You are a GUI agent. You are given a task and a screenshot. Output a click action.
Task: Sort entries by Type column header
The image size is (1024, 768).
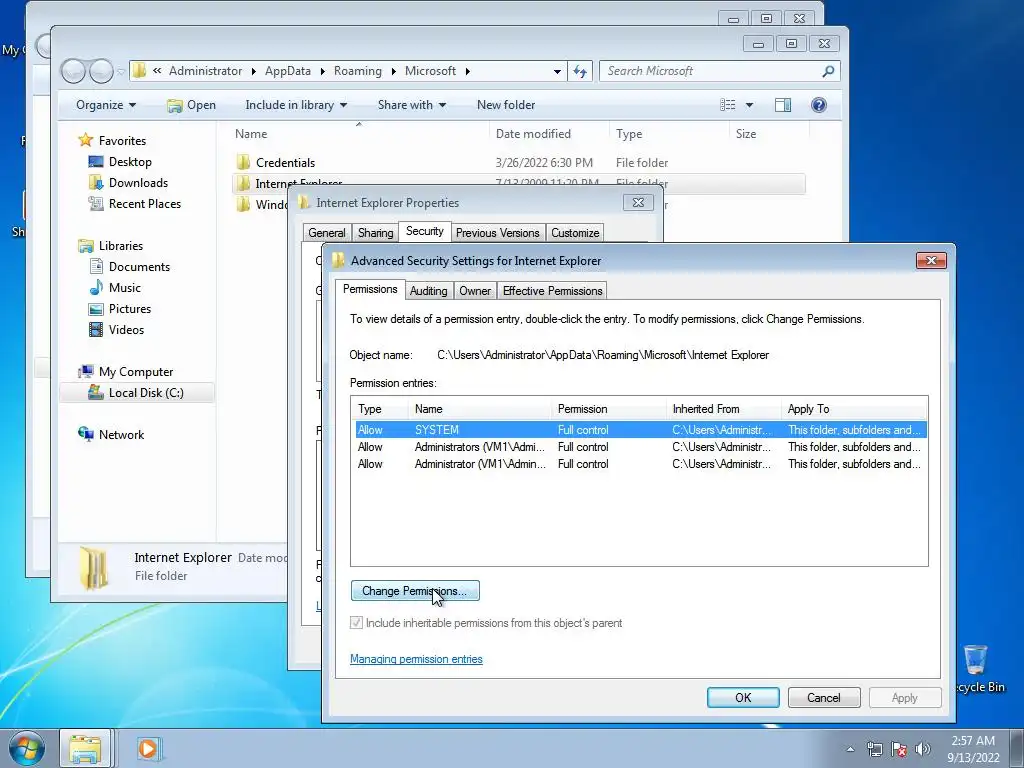coord(379,409)
